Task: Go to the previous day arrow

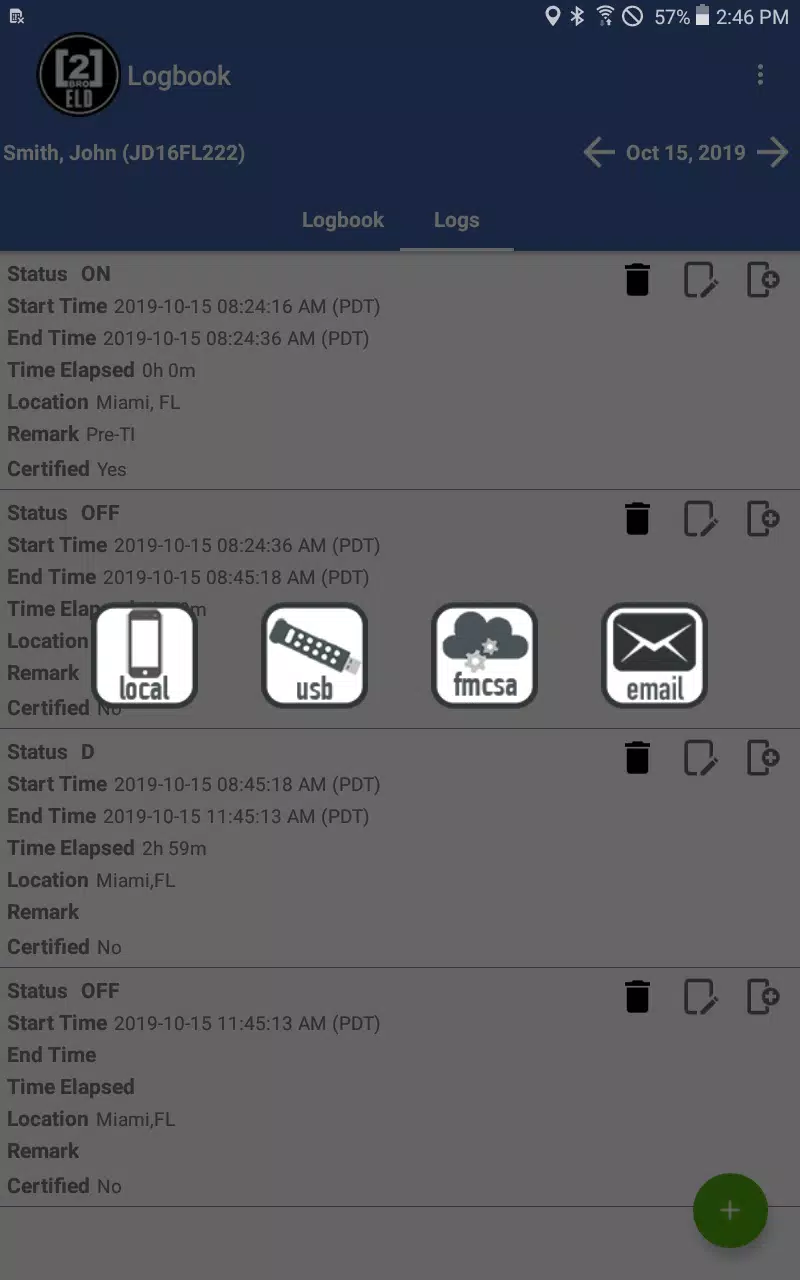Action: coord(599,153)
